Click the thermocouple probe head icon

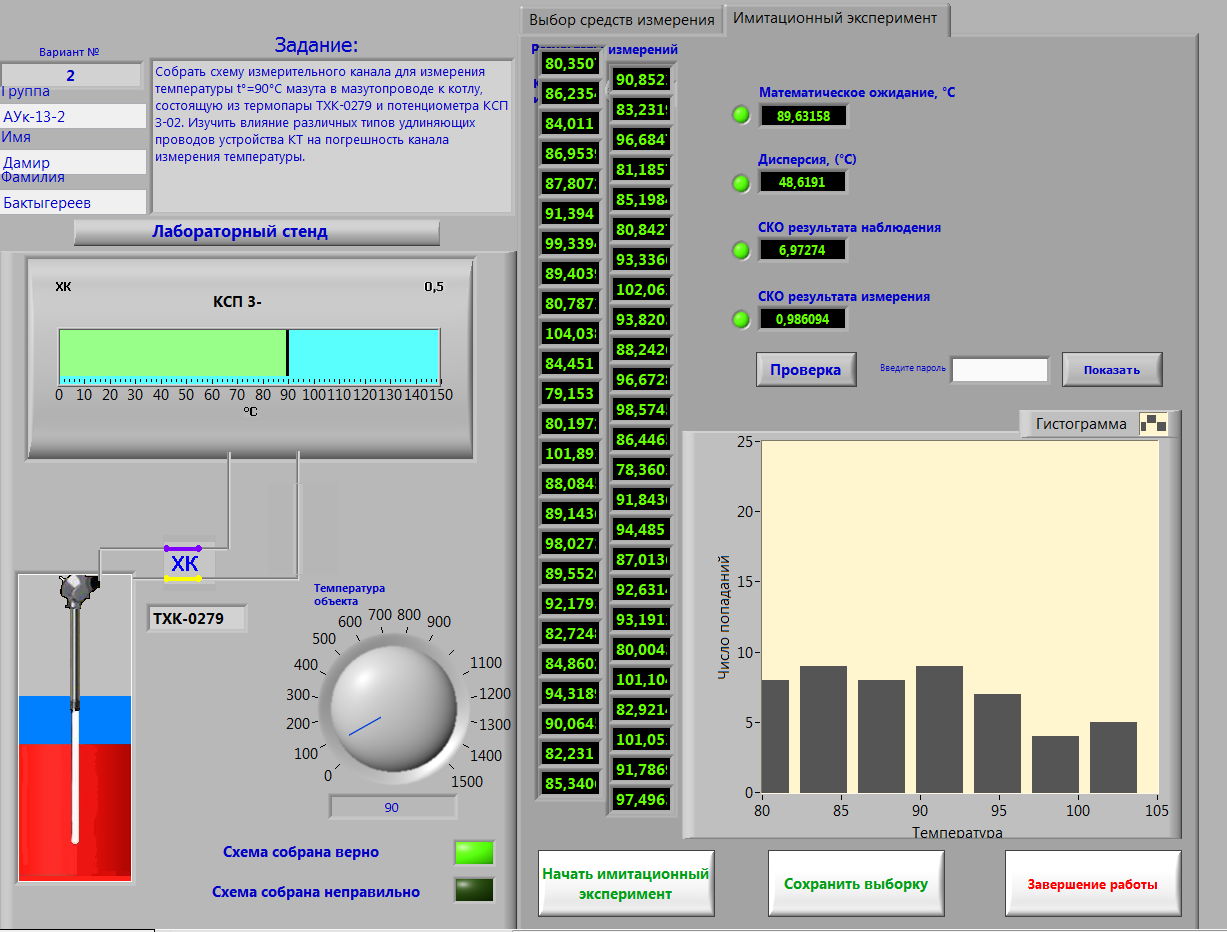point(77,591)
